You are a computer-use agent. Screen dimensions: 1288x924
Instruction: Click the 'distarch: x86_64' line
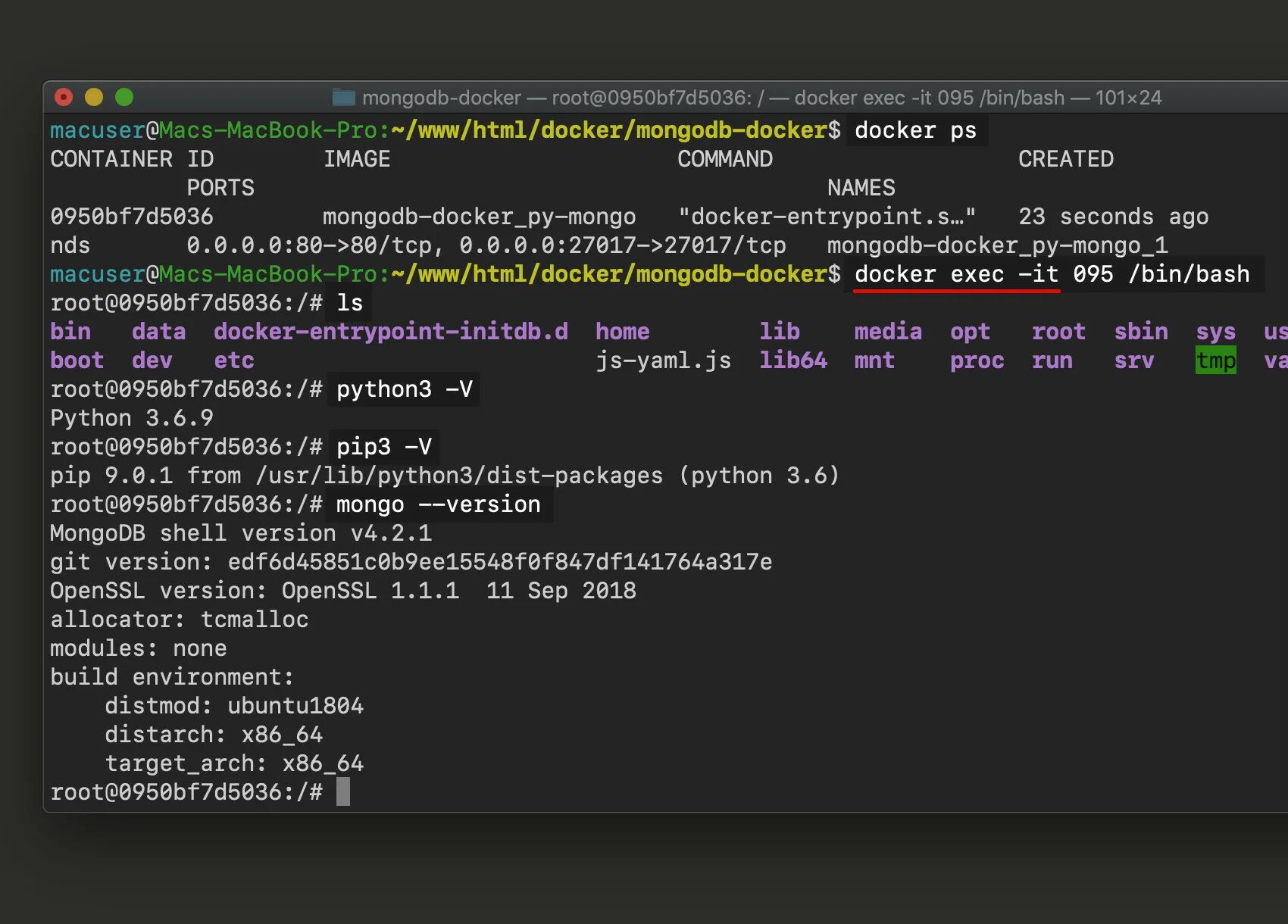pyautogui.click(x=214, y=735)
